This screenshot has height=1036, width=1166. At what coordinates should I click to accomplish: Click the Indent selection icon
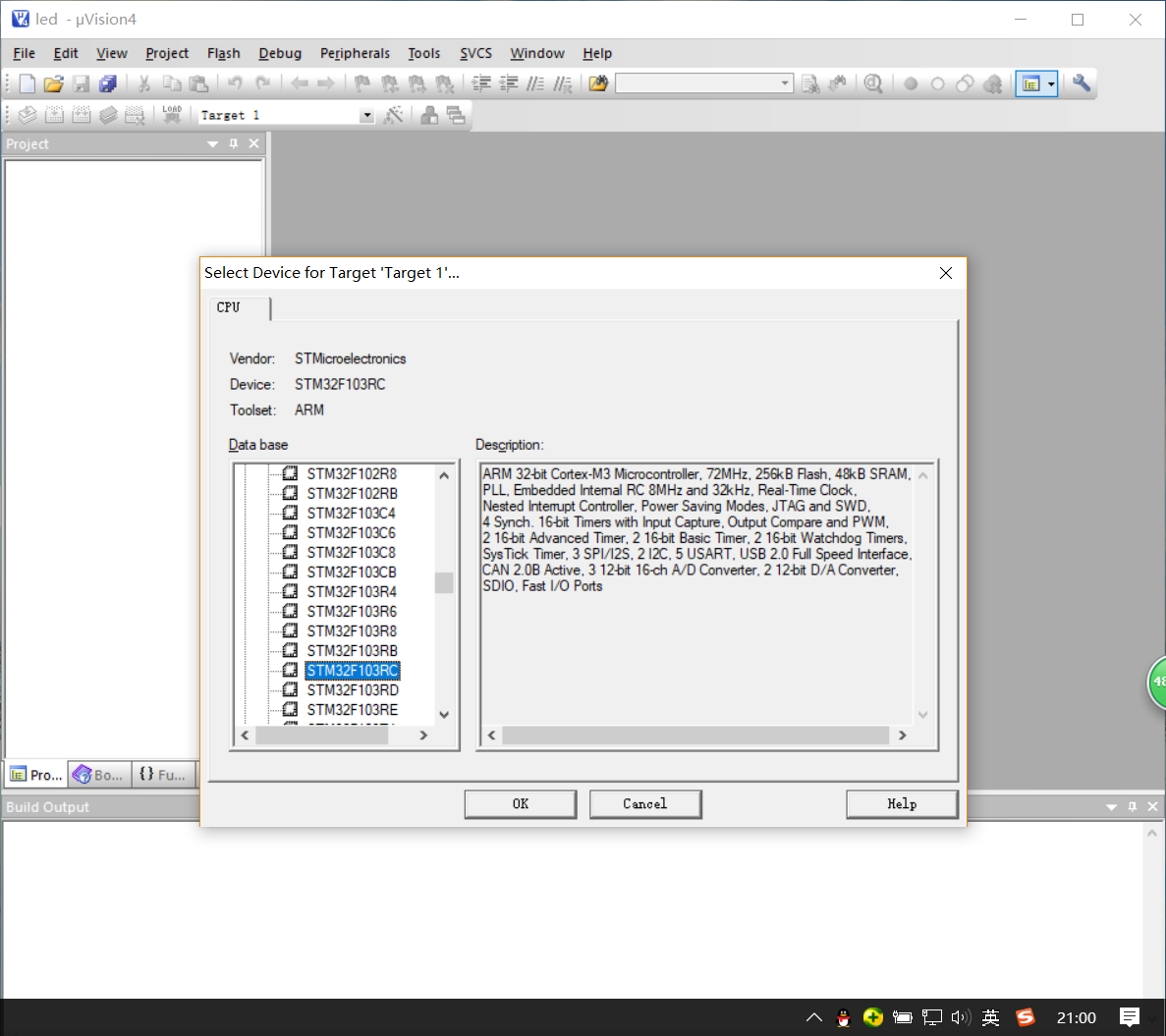pos(482,83)
